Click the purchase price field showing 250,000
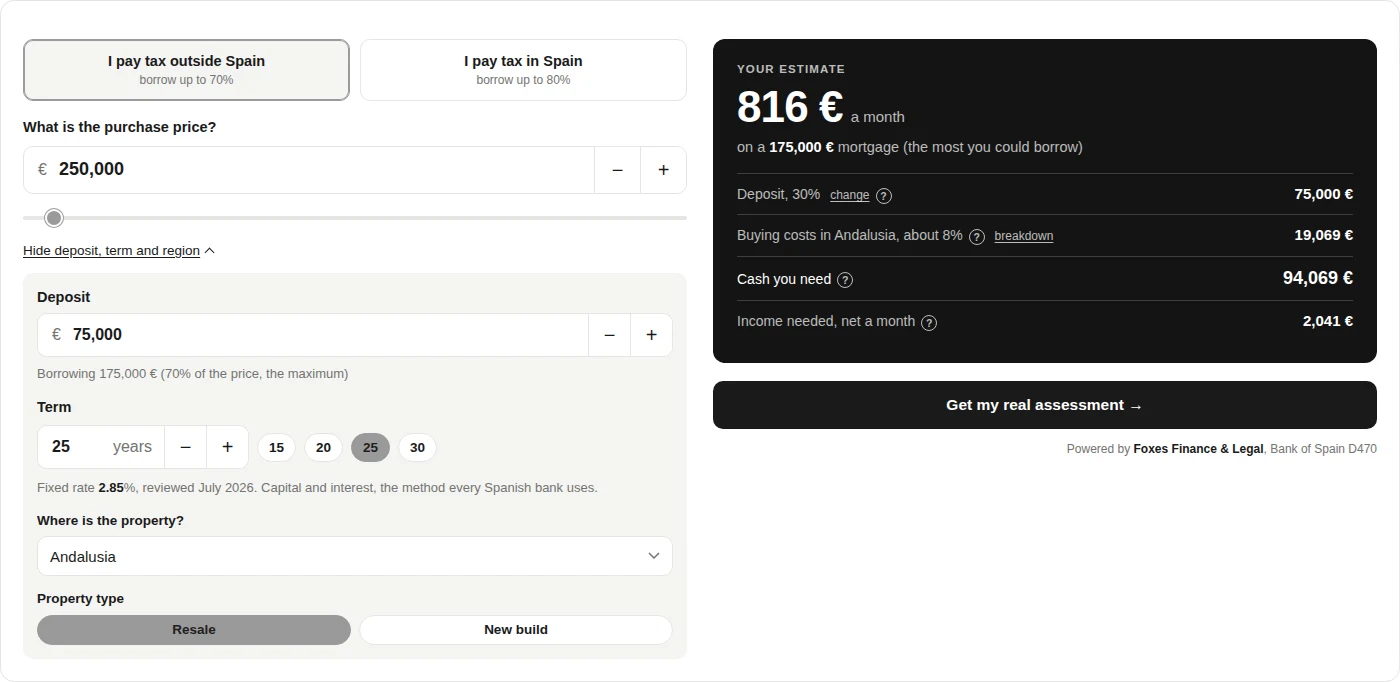This screenshot has height=682, width=1400. (309, 170)
